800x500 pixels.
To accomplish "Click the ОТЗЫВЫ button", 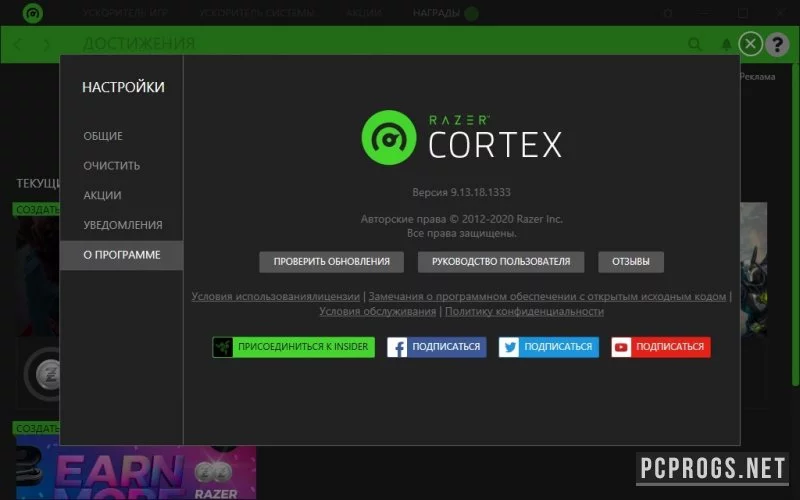I will pyautogui.click(x=631, y=262).
